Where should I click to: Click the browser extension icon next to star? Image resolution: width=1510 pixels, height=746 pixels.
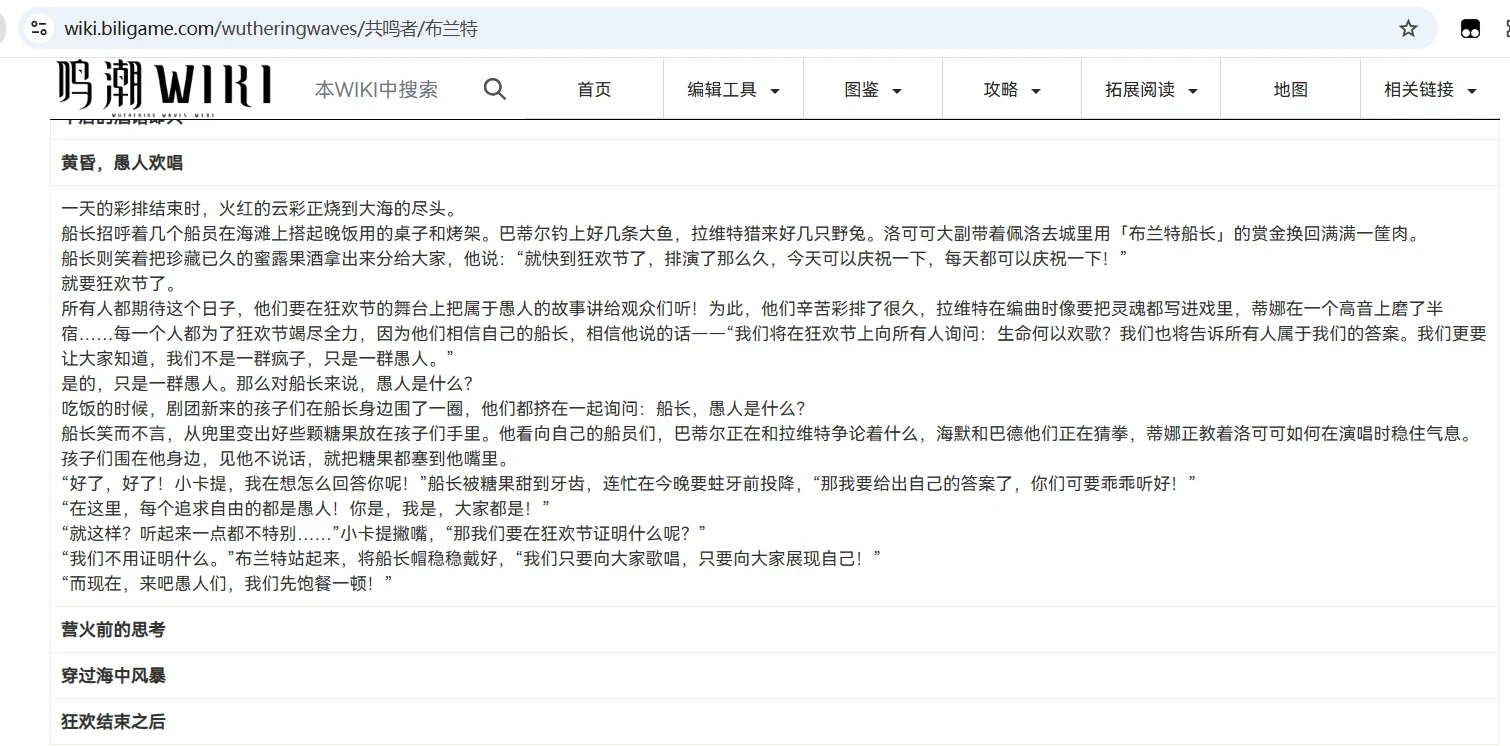pyautogui.click(x=1470, y=29)
